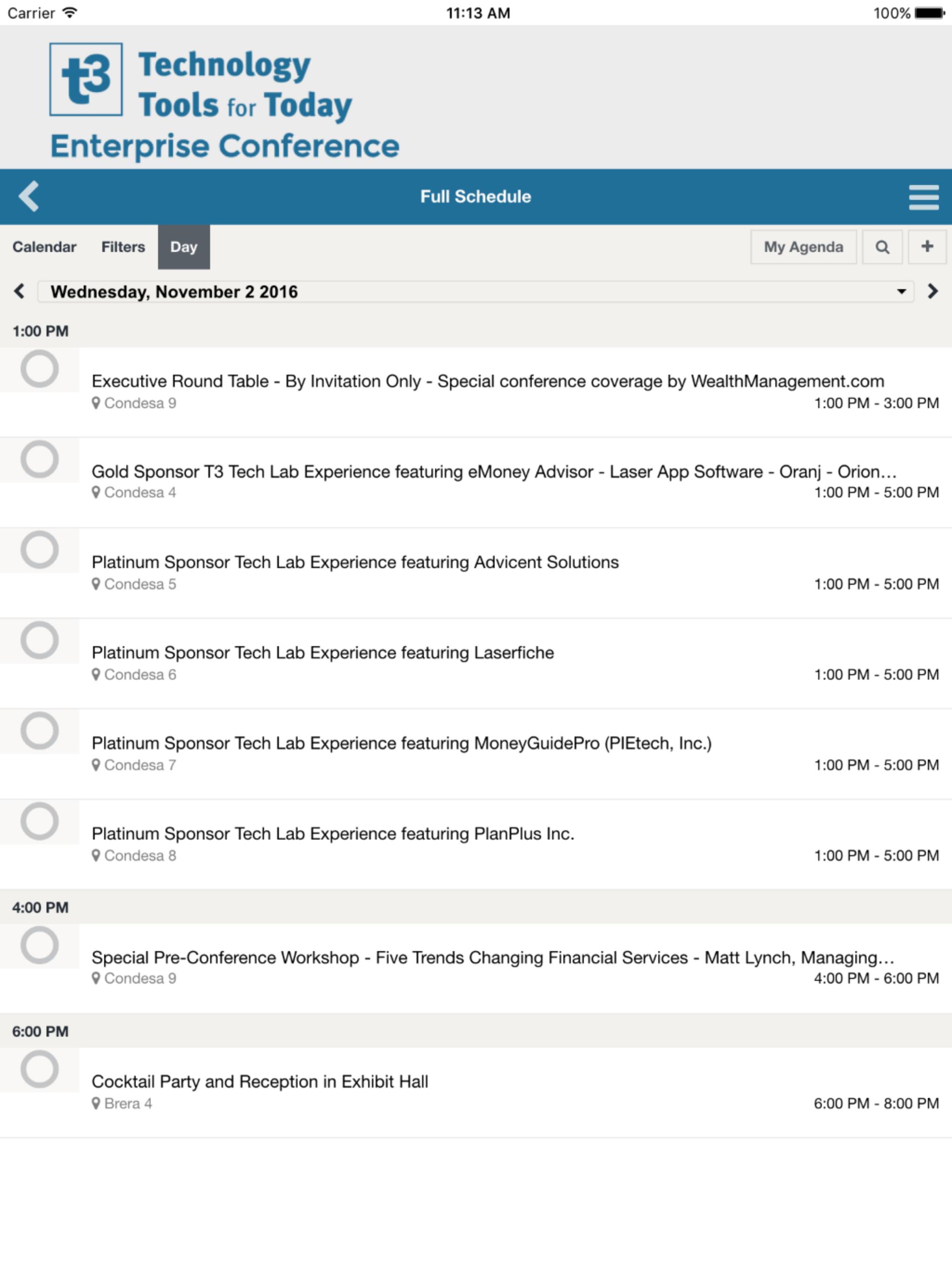Tap the t3 conference logo
This screenshot has width=952, height=1270.
[86, 79]
